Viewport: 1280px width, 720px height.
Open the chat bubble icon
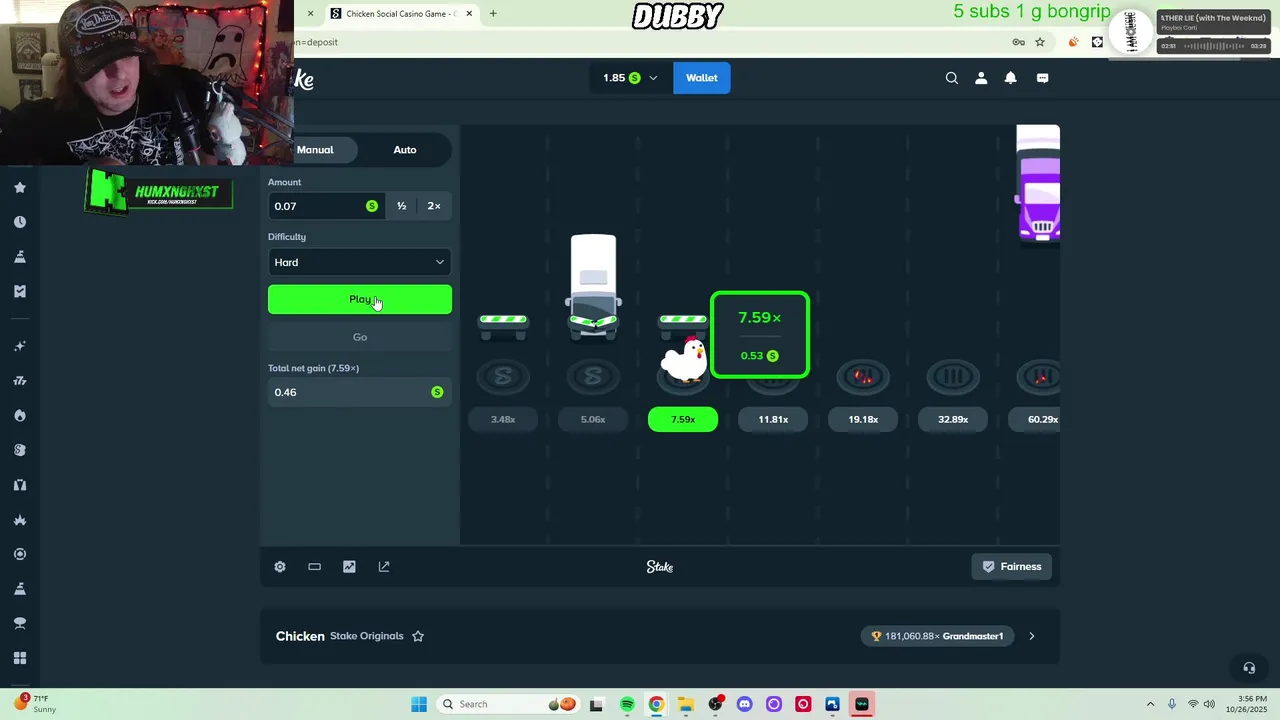[1042, 78]
